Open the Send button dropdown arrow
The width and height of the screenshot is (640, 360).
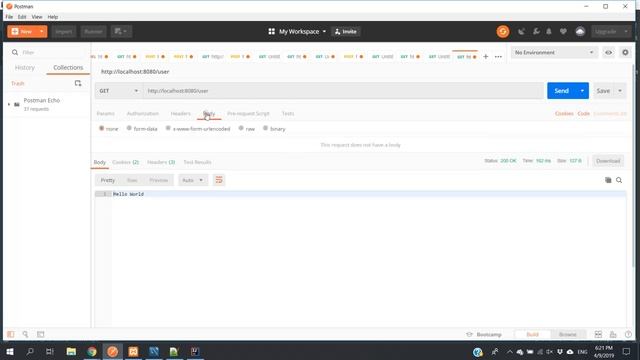click(582, 91)
